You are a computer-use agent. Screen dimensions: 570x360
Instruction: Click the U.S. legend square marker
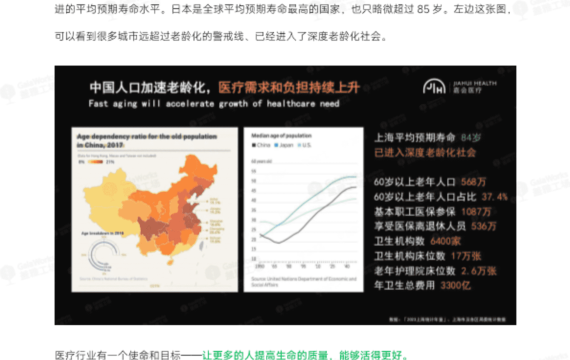tap(300, 145)
